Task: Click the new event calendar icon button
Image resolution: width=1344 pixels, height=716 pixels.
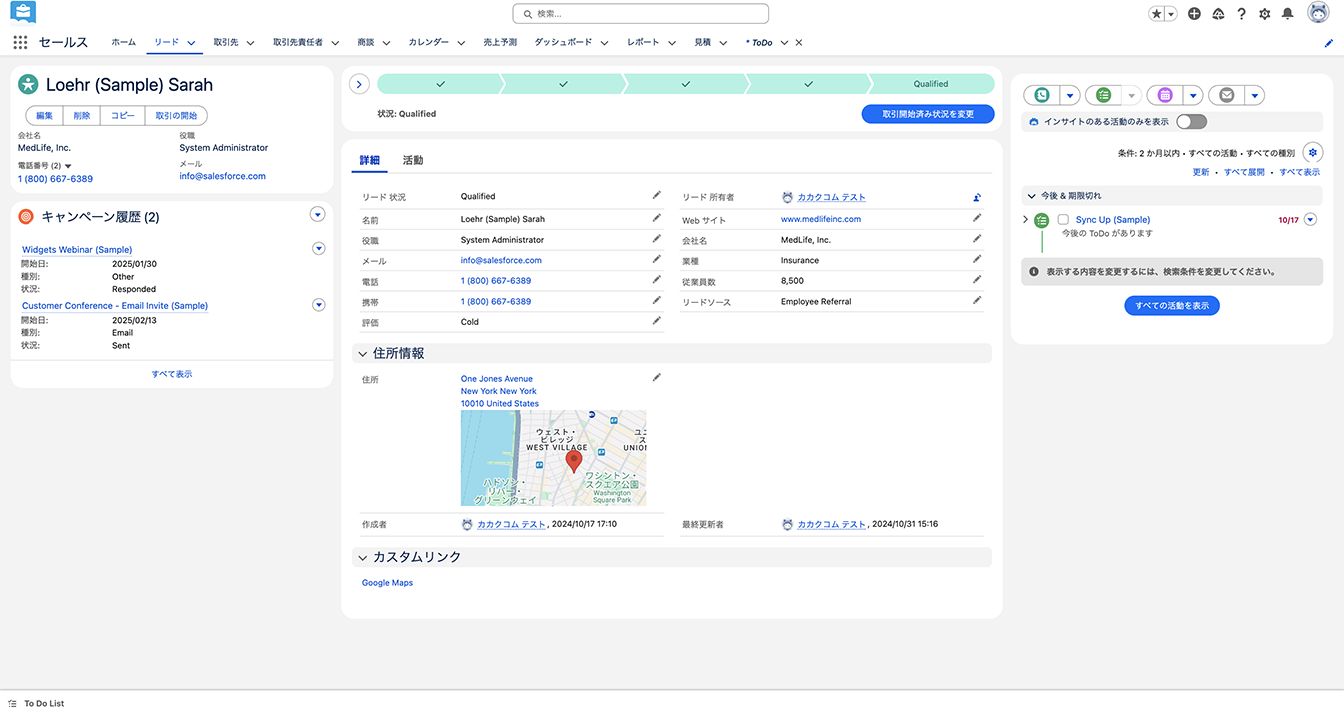Action: (x=1165, y=95)
